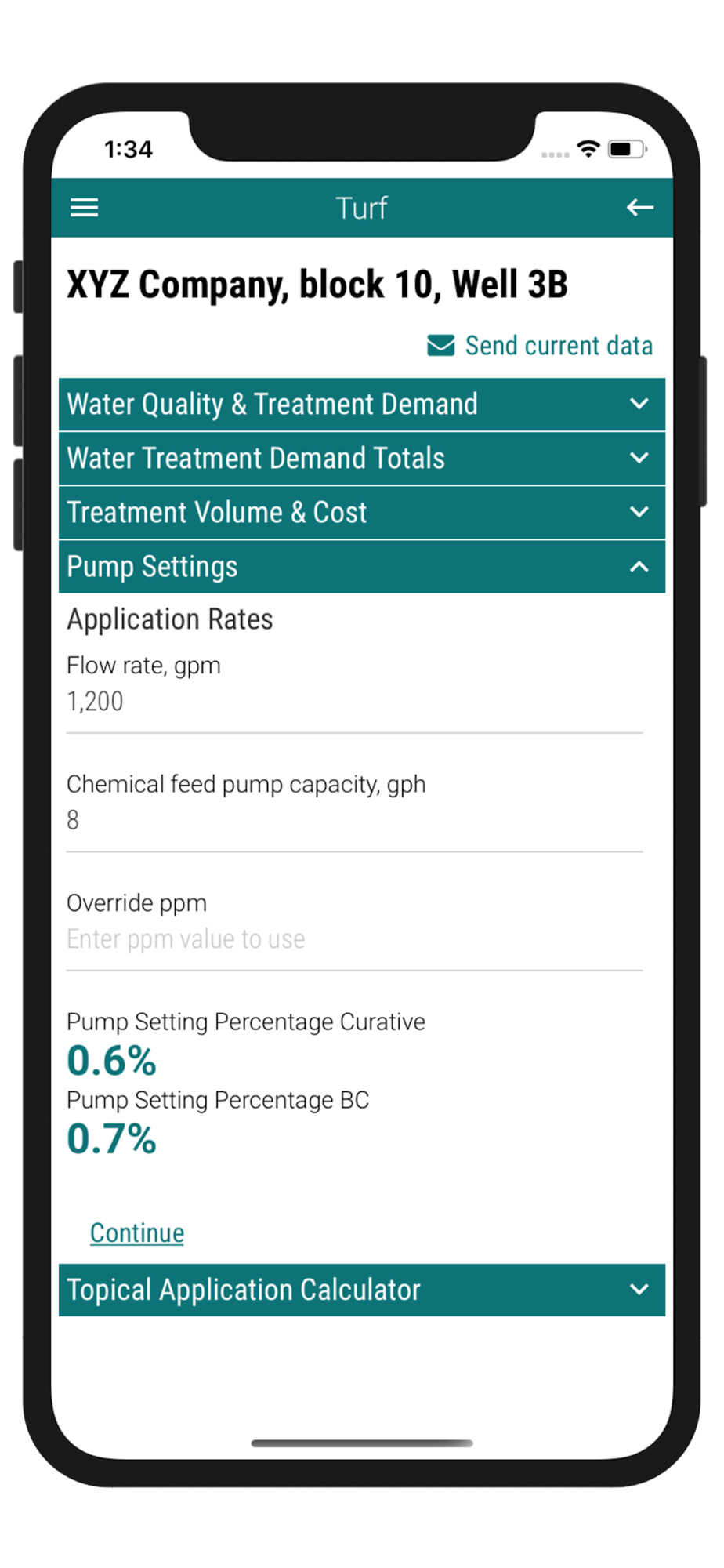Expand Topical Application Calculator chevron
724x1568 pixels.
[x=639, y=1290]
